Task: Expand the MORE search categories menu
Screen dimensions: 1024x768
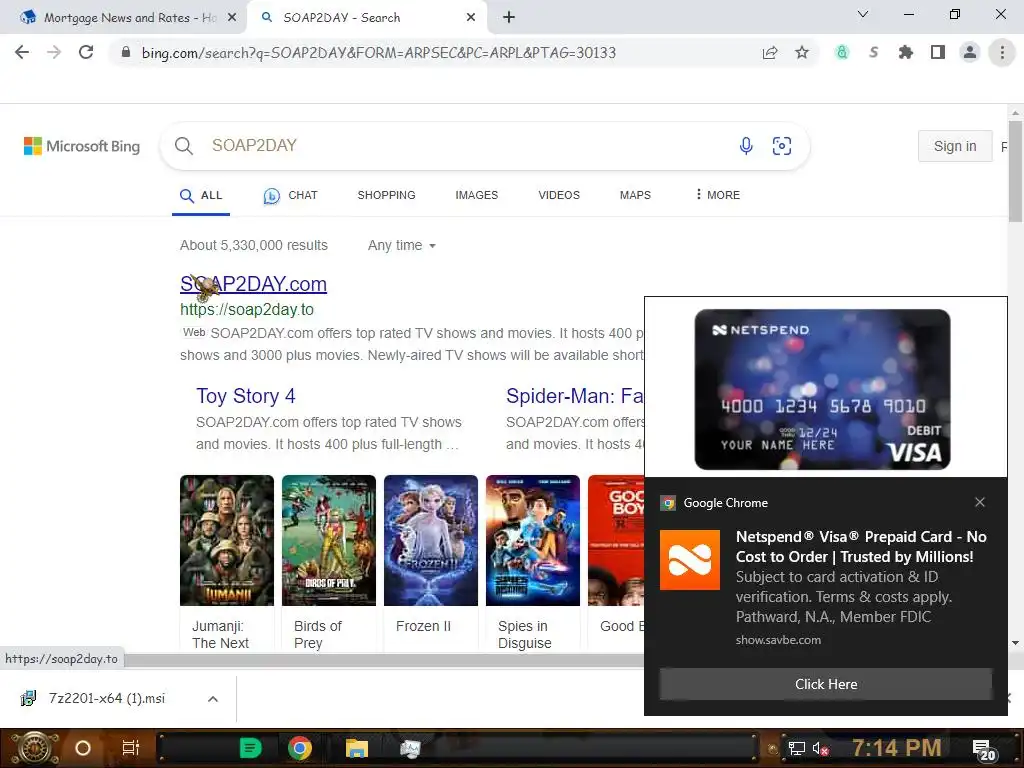Action: click(x=718, y=195)
